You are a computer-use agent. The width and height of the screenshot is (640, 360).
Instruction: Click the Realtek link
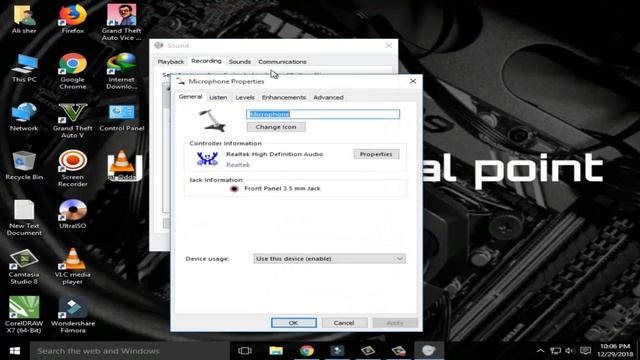click(x=238, y=165)
